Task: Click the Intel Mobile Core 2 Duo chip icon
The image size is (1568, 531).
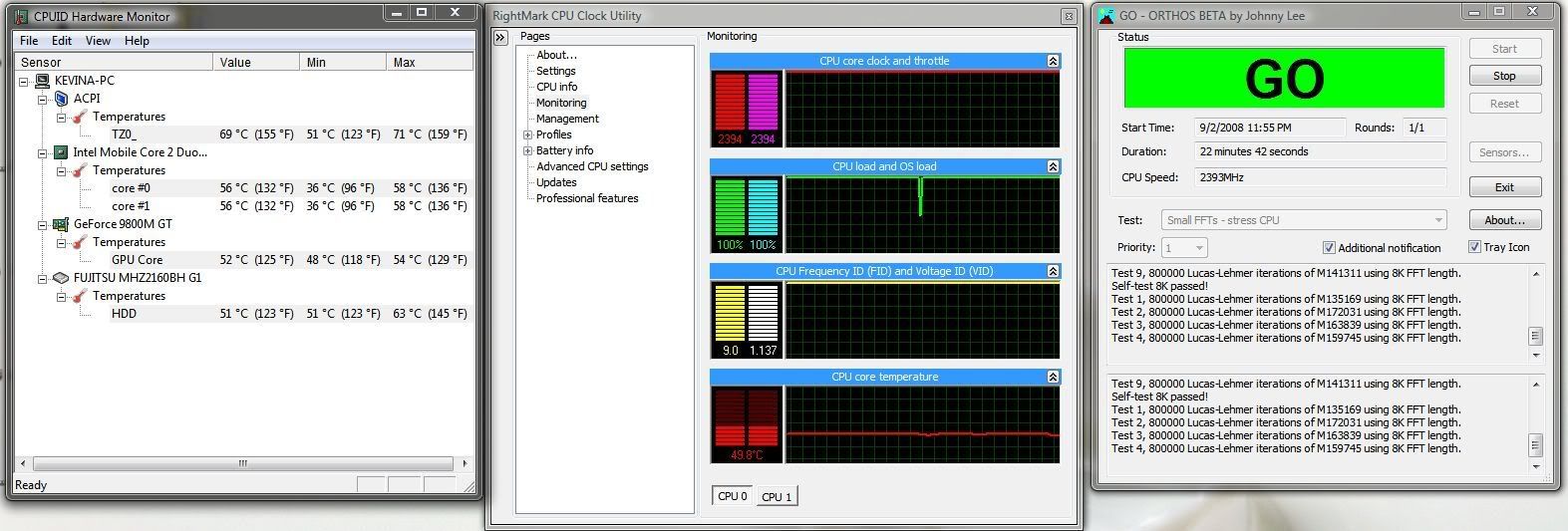Action: coord(61,152)
